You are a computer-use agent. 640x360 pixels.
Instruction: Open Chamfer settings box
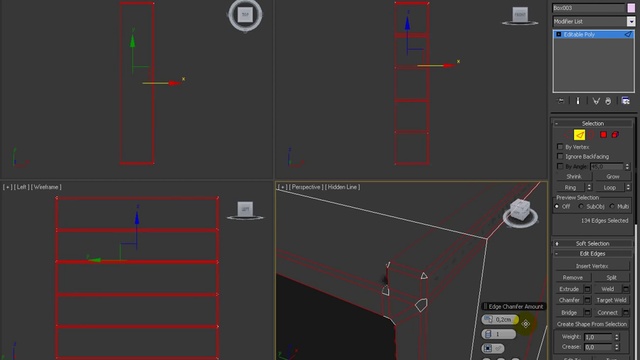tap(587, 300)
